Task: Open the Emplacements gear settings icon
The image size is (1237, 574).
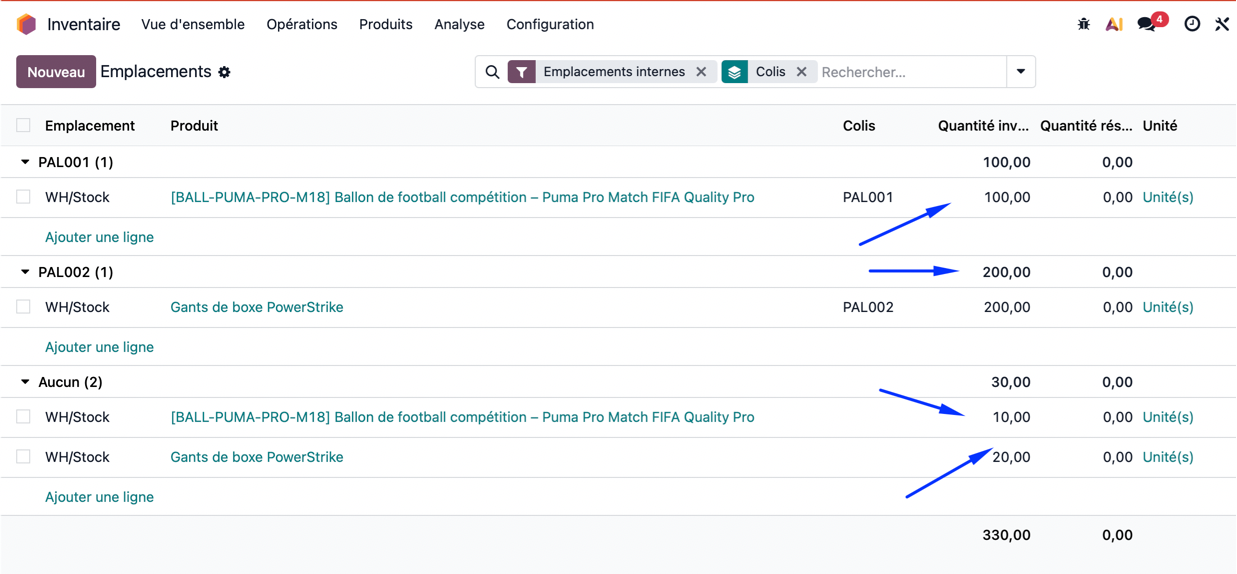Action: pos(225,72)
